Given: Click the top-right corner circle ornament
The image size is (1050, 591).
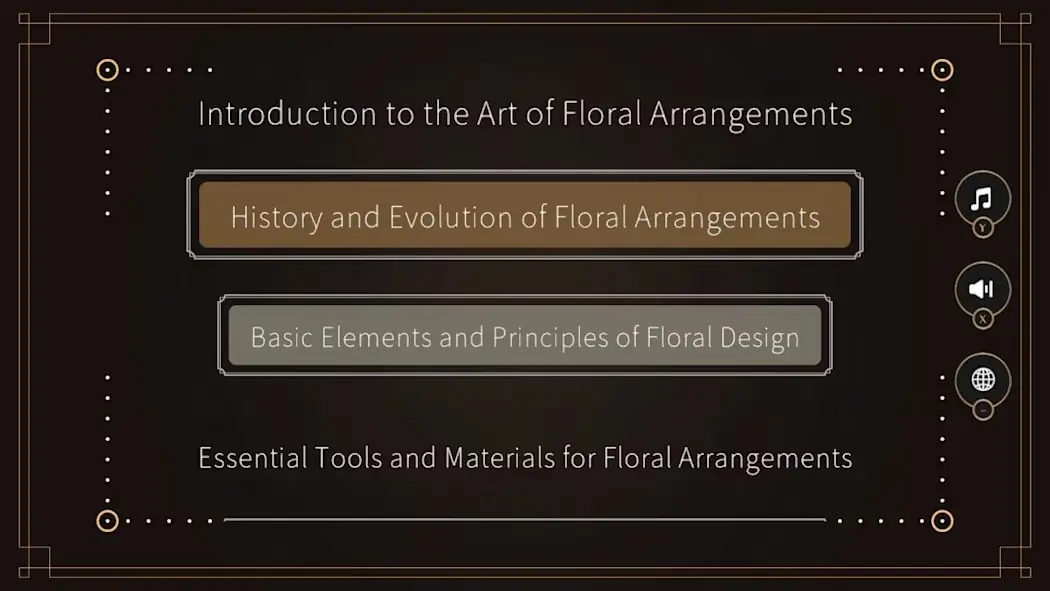Looking at the screenshot, I should (x=941, y=70).
